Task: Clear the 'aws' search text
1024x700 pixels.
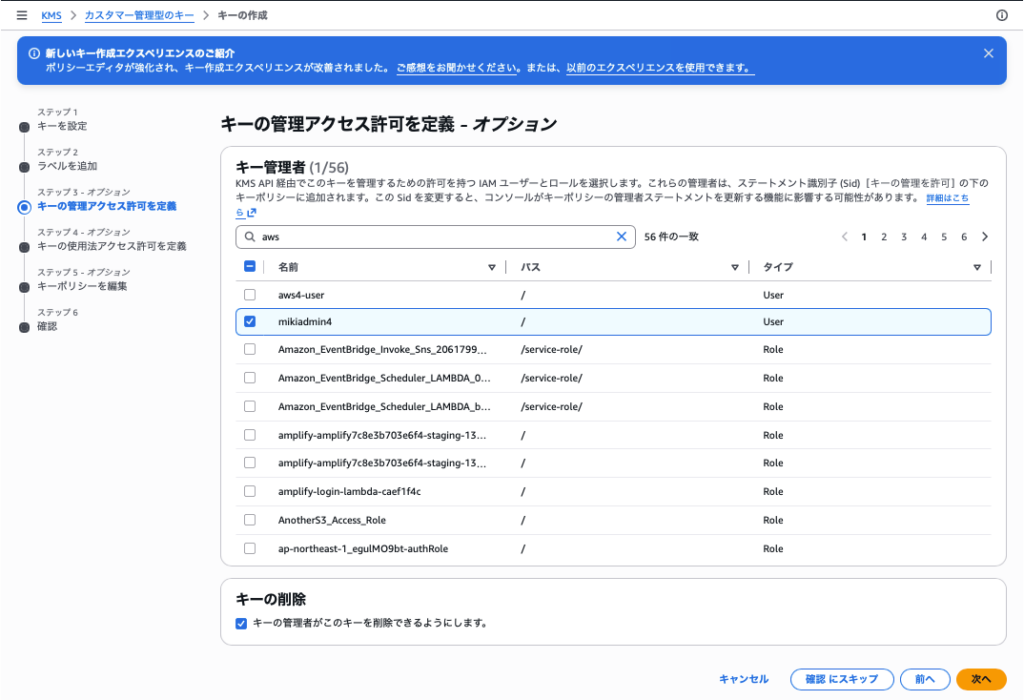Action: [621, 236]
